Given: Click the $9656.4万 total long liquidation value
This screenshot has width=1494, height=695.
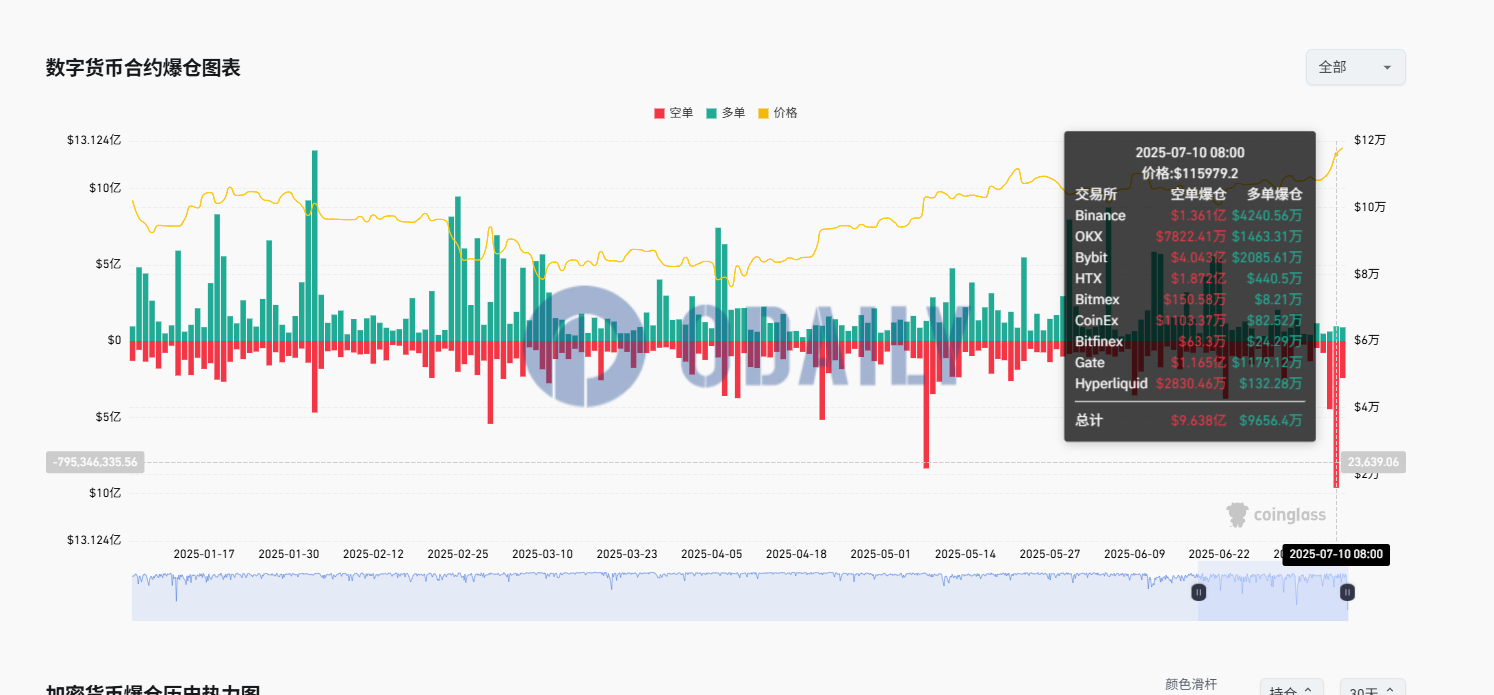Looking at the screenshot, I should click(1270, 420).
